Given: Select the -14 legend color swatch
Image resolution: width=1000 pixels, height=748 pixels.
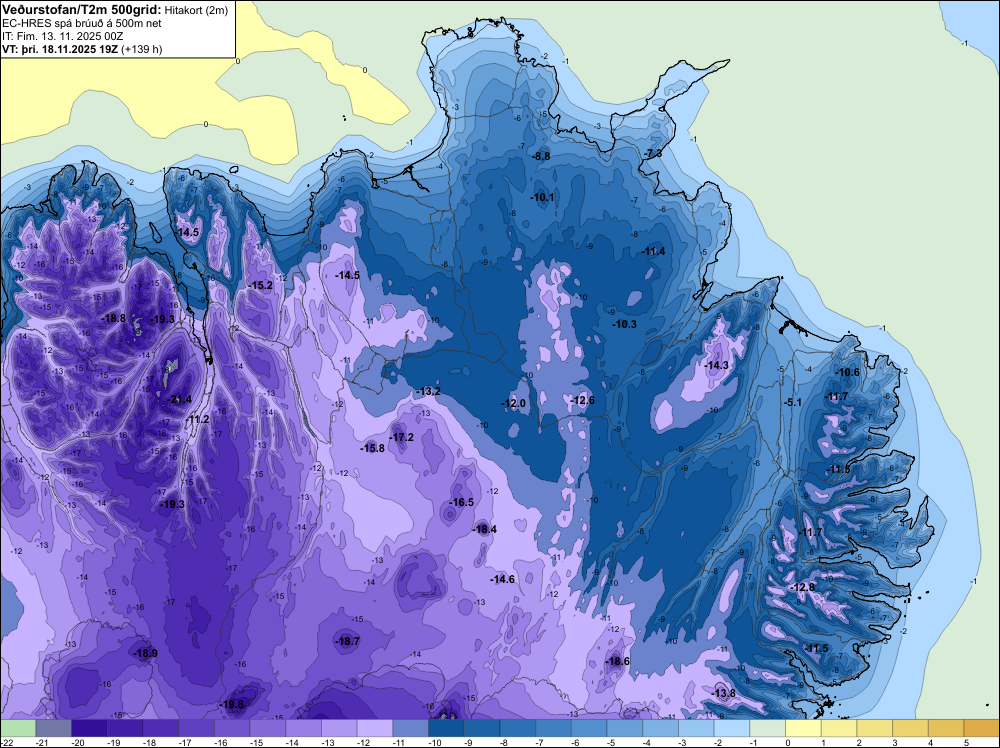Looking at the screenshot, I should [304, 728].
